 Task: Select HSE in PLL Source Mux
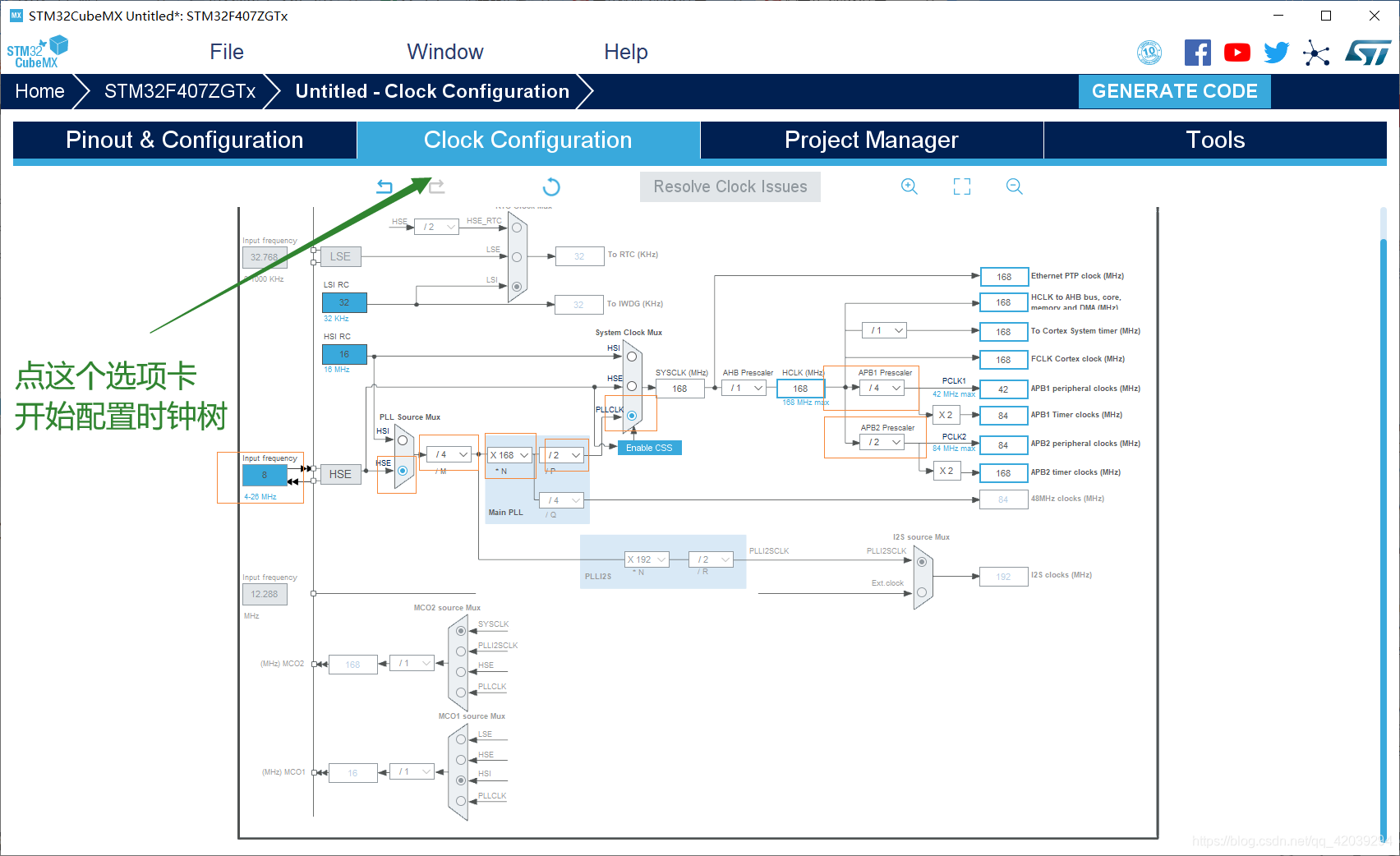(403, 471)
